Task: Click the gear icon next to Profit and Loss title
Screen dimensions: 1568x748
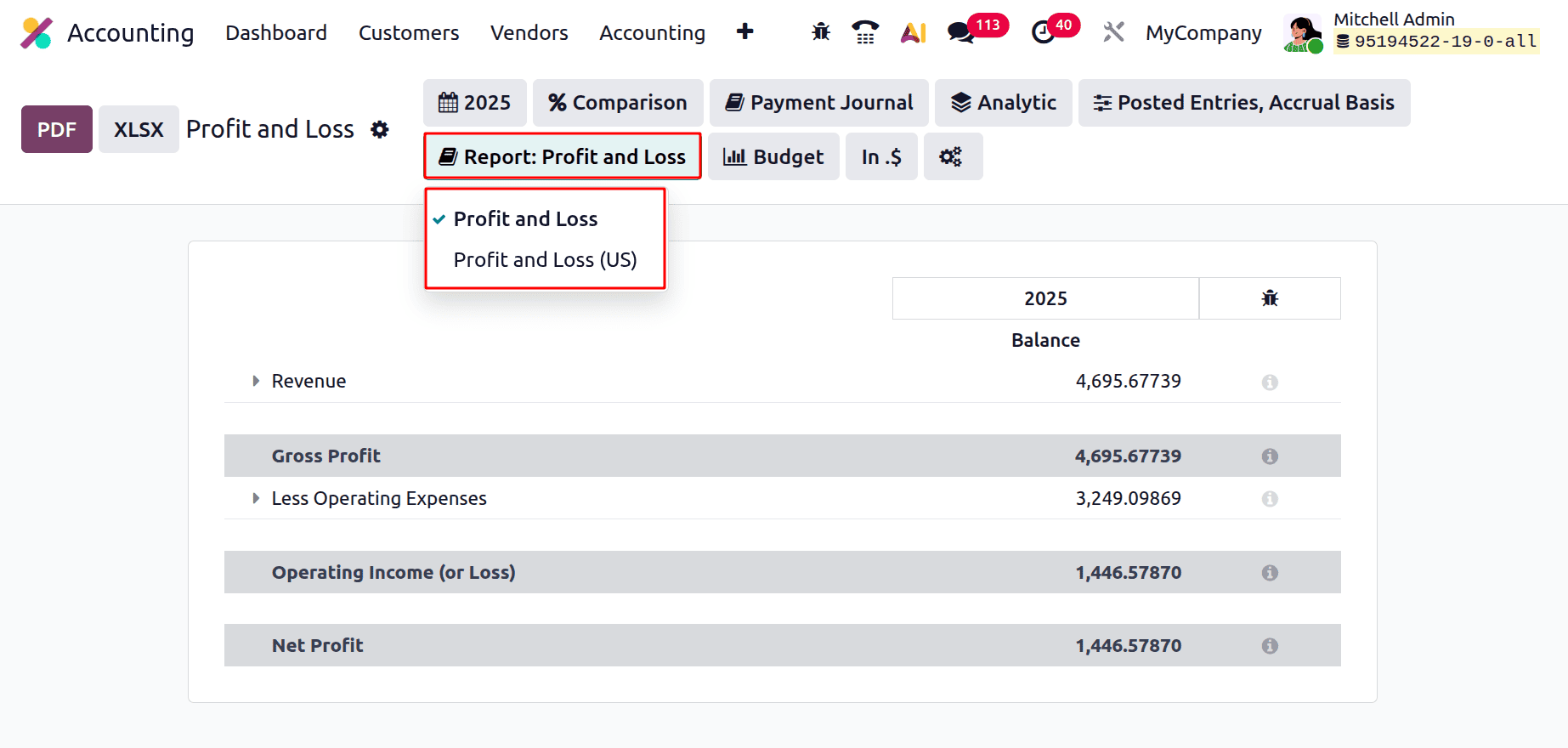Action: coord(380,129)
